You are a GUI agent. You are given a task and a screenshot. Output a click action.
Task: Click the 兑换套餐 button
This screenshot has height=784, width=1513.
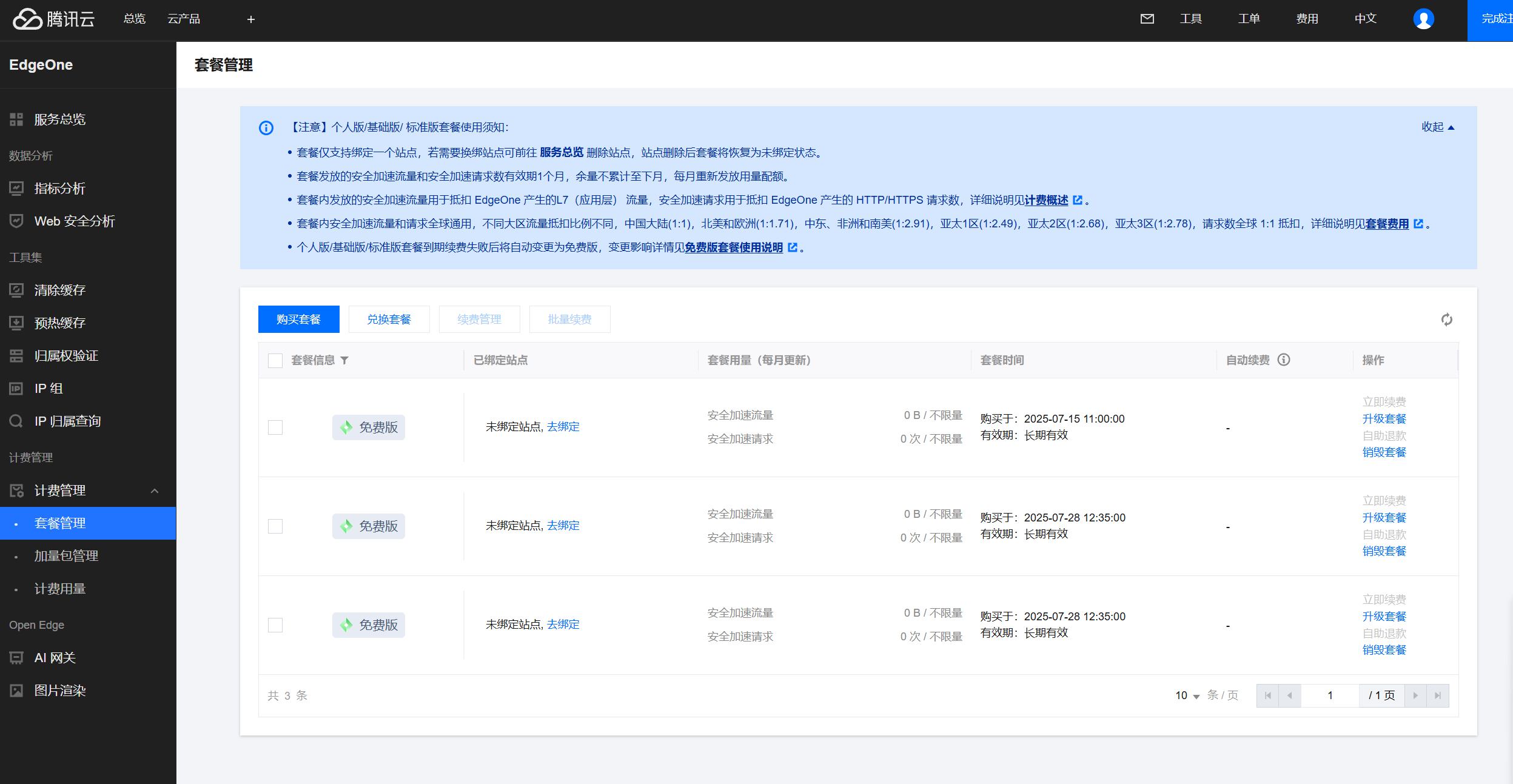(389, 320)
